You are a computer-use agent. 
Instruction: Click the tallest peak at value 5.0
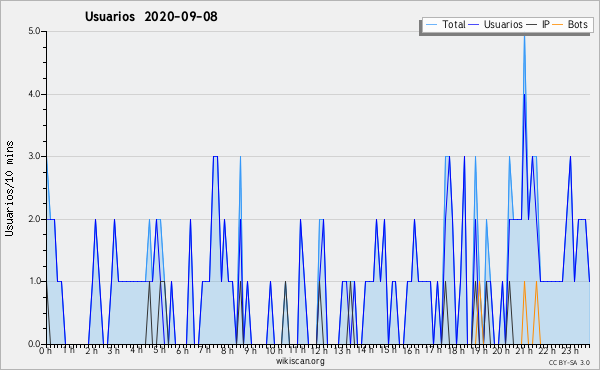tap(524, 34)
